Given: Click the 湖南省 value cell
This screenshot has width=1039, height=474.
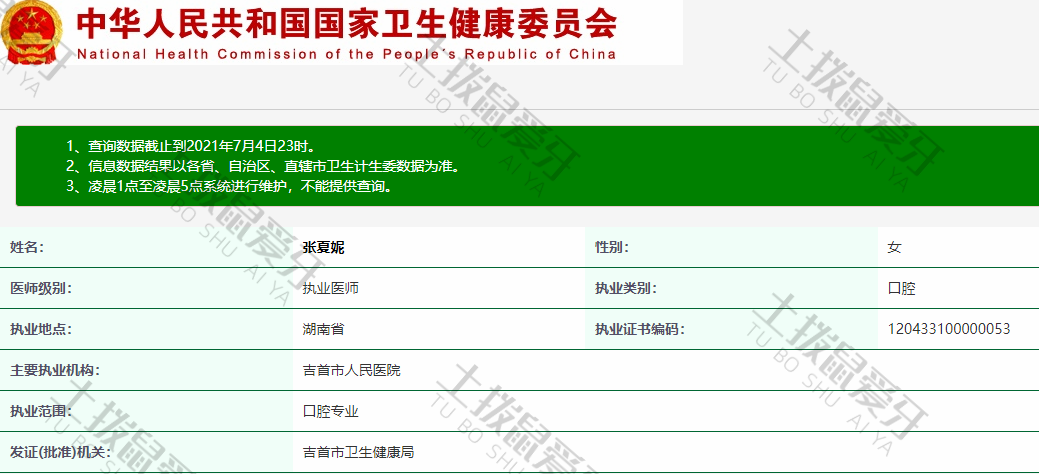Looking at the screenshot, I should pos(323,329).
